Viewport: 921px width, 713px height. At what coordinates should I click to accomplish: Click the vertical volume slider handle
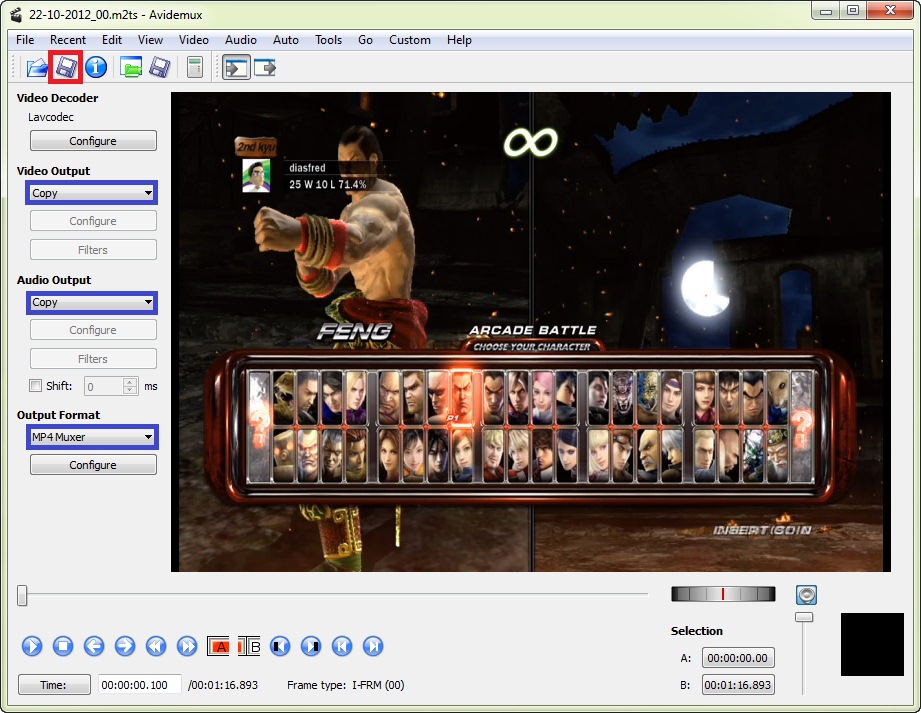click(804, 617)
